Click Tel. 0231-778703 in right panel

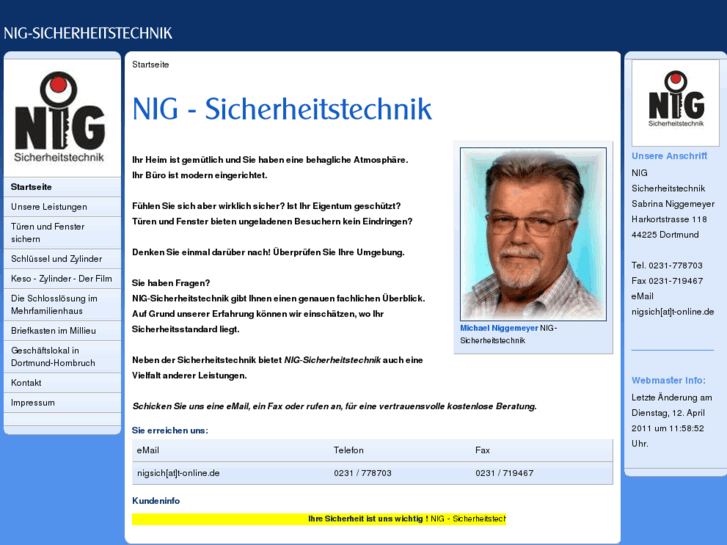(x=667, y=265)
